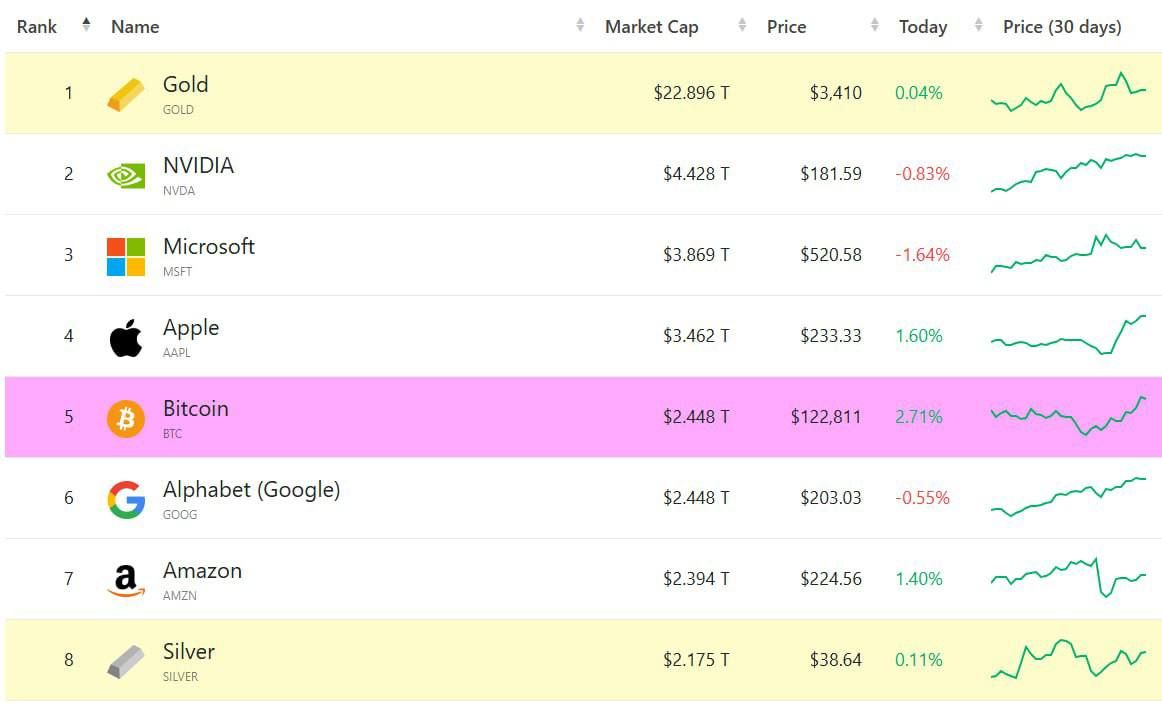Click Gold price $3,410
This screenshot has width=1162, height=705.
click(836, 93)
